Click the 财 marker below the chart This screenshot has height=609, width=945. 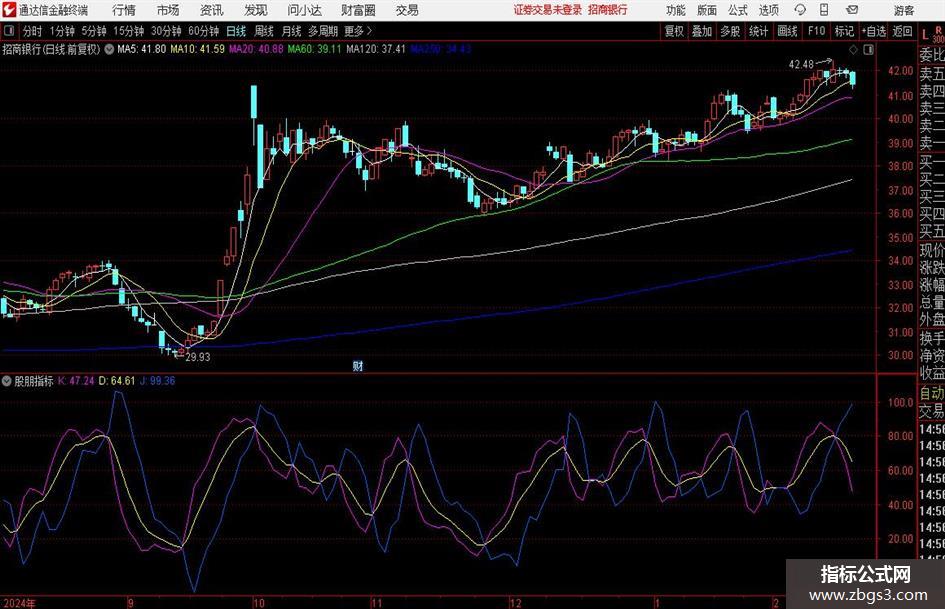pyautogui.click(x=358, y=365)
